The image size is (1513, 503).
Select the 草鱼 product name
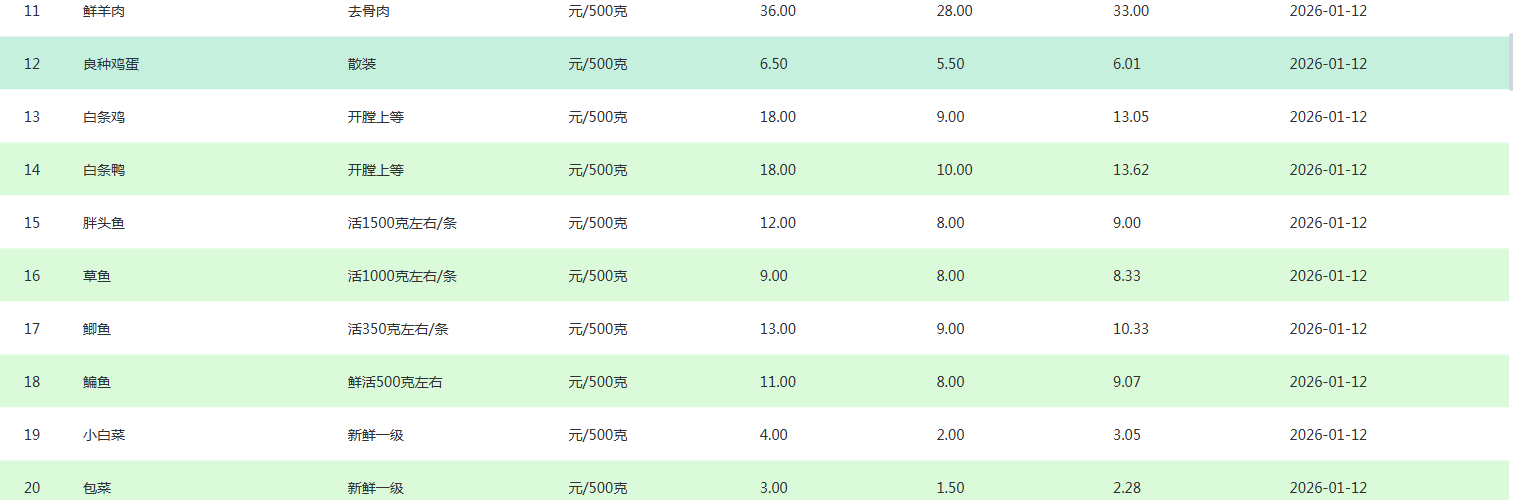pos(97,276)
